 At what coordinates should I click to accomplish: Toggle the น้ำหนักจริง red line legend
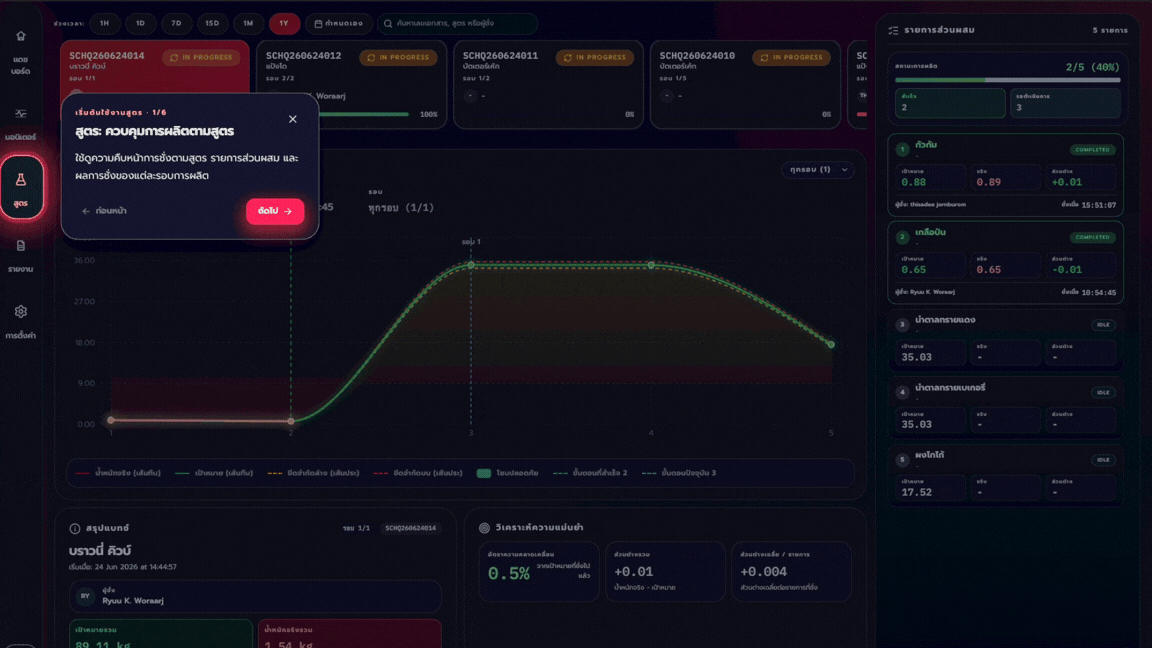[x=118, y=473]
